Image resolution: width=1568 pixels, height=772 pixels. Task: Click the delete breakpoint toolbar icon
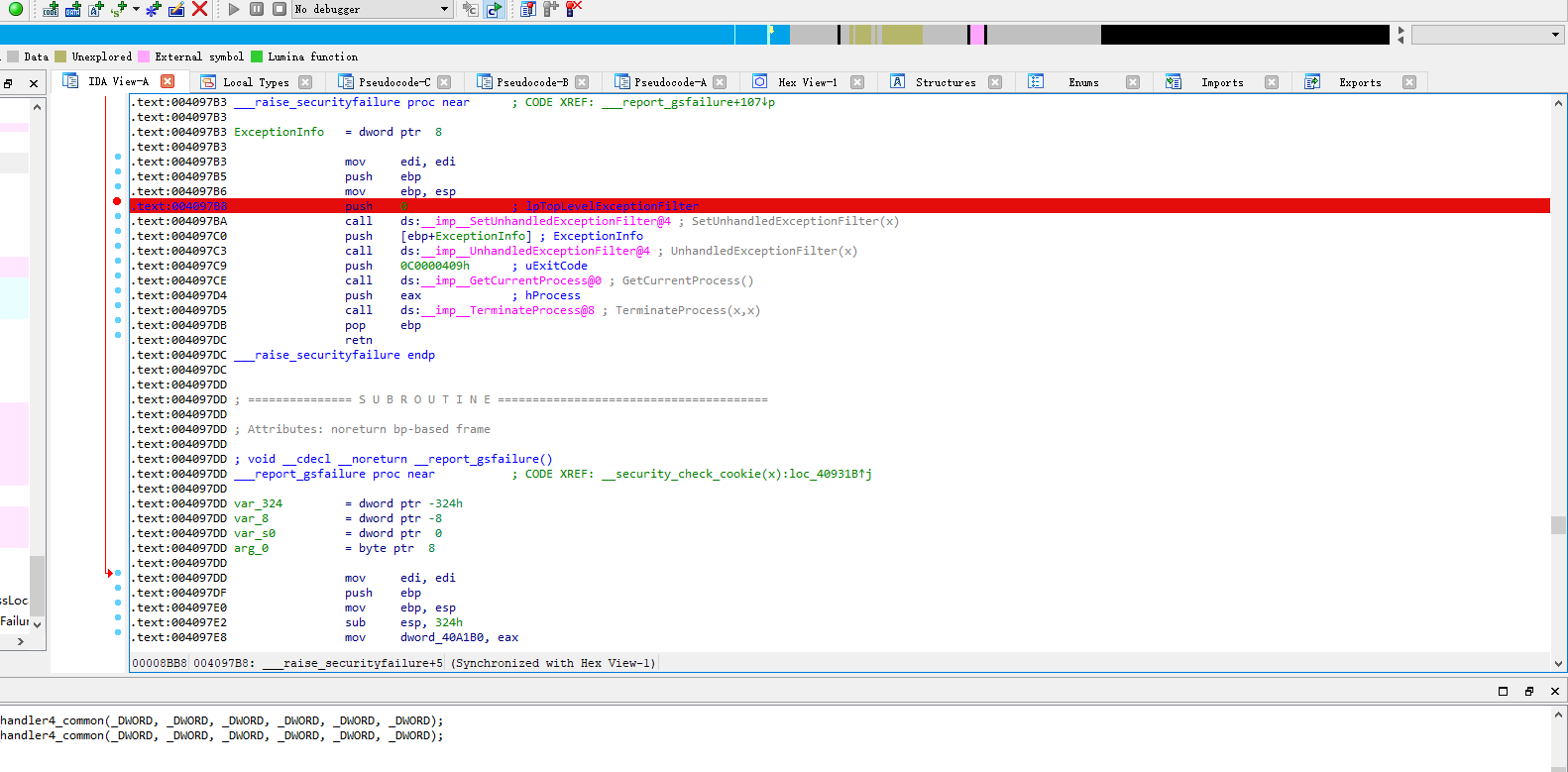pos(574,9)
